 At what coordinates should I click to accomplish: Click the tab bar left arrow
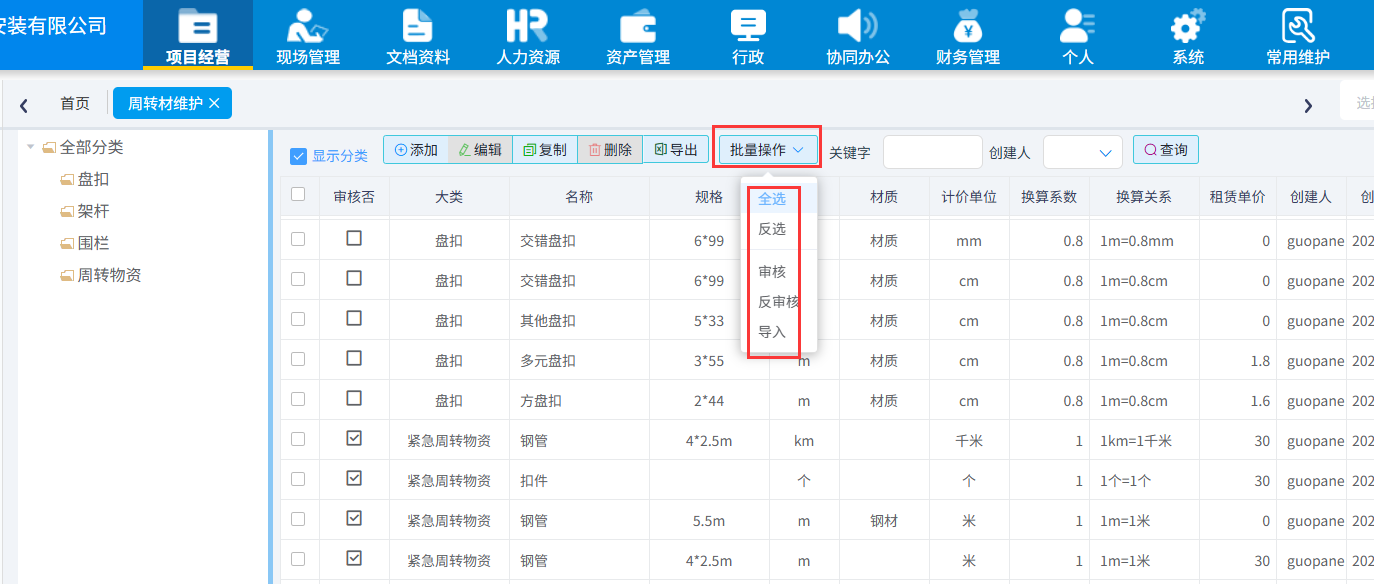coord(24,104)
